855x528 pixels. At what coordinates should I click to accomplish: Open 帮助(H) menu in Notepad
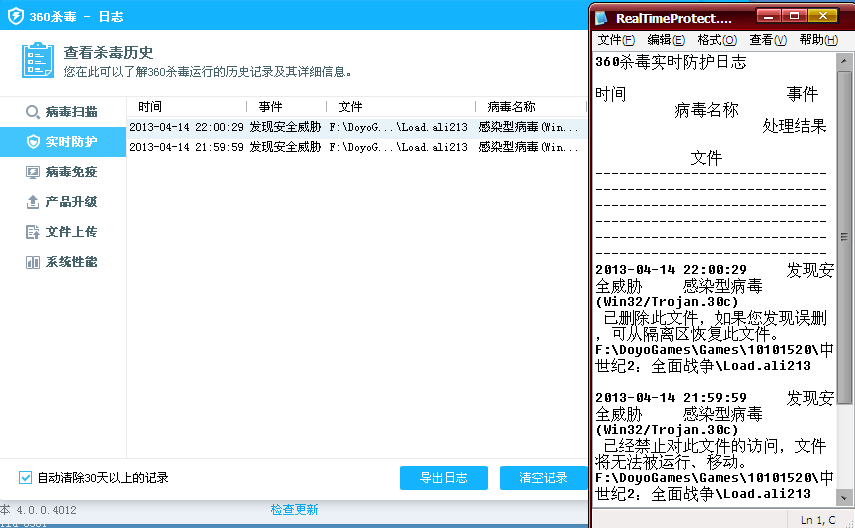point(818,40)
